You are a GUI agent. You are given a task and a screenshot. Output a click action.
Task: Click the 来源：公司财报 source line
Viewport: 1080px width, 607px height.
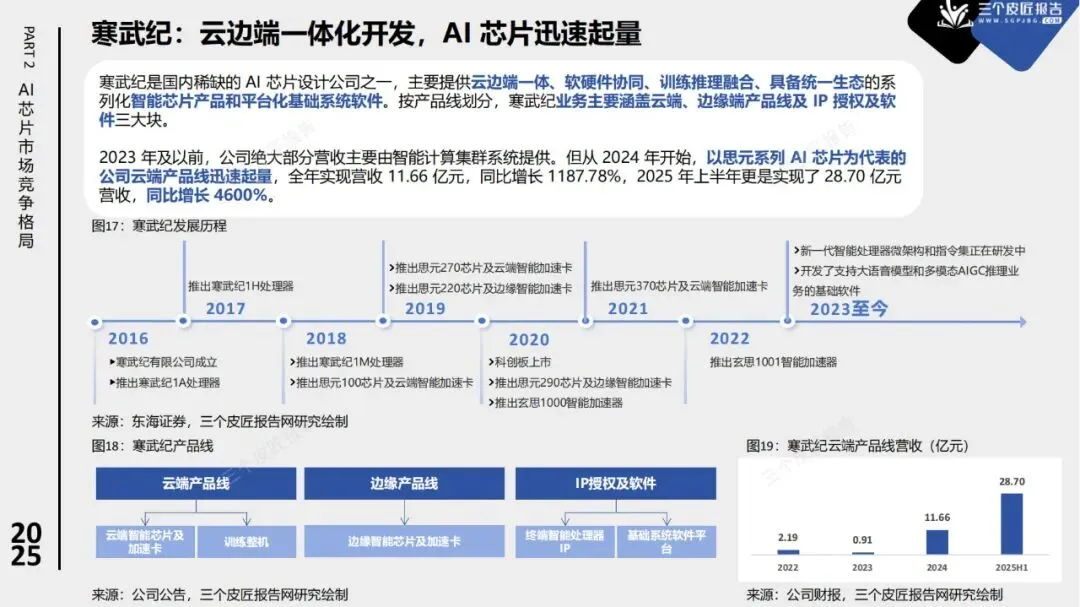875,594
